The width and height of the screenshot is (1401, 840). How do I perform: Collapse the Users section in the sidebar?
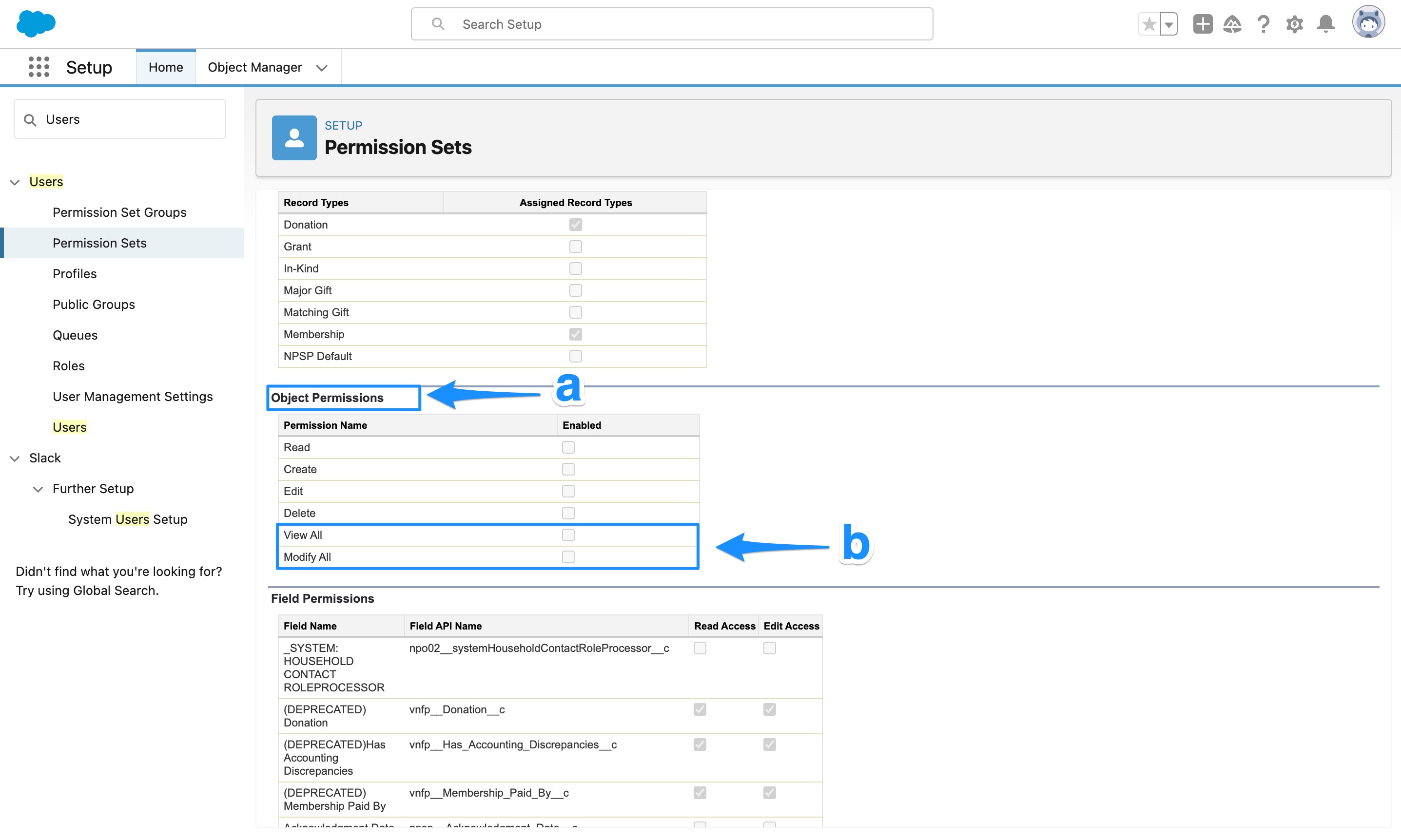click(14, 182)
